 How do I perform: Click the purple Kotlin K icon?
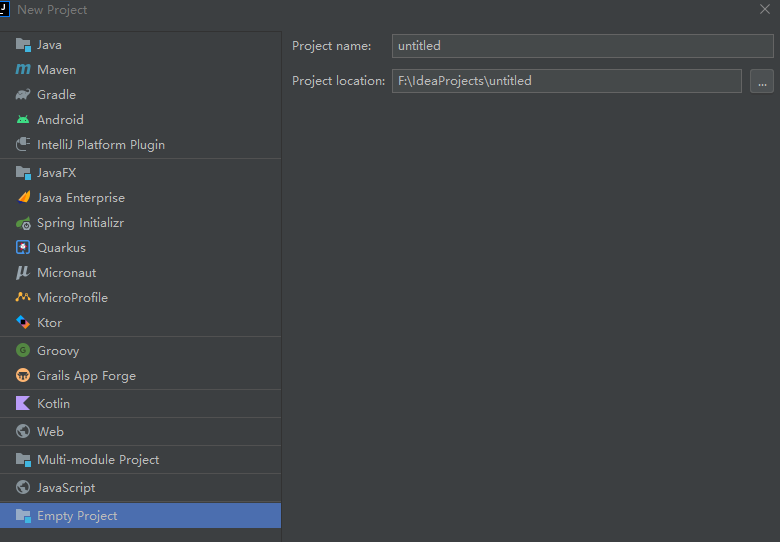tap(23, 403)
